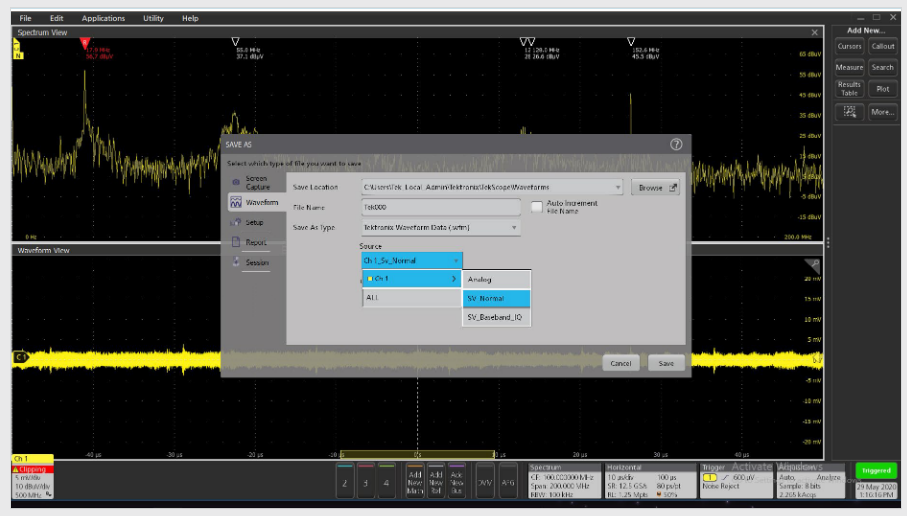Click the AFG badge button

point(508,481)
